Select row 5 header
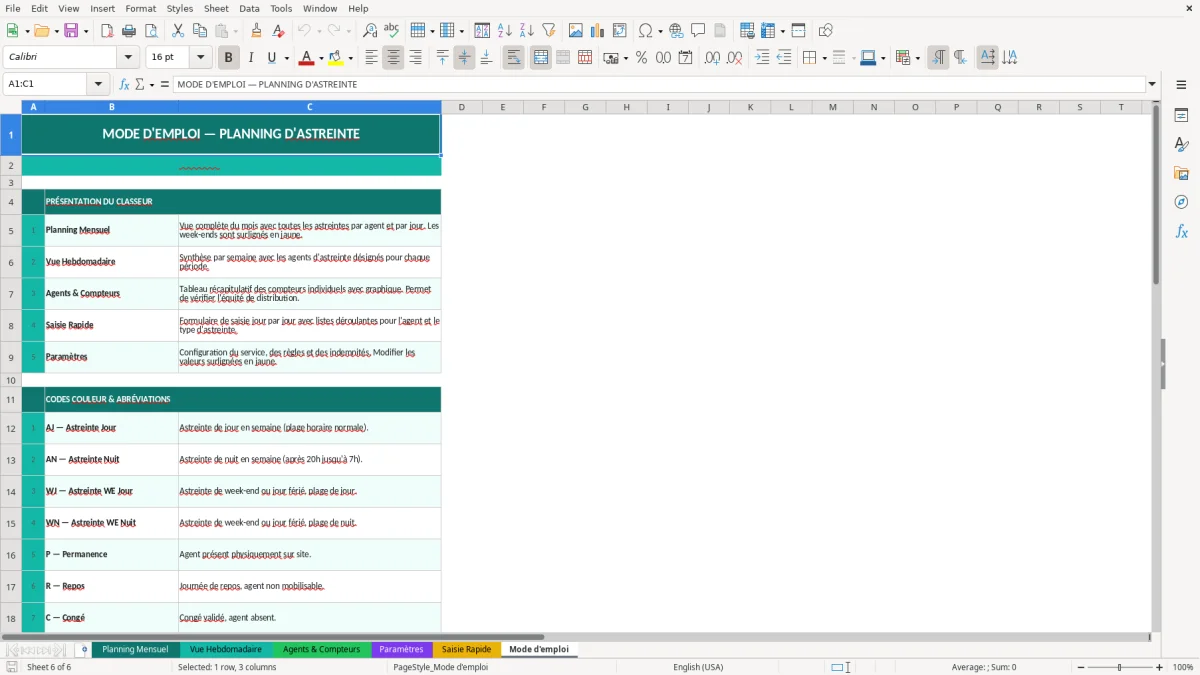Image resolution: width=1200 pixels, height=675 pixels. (11, 230)
